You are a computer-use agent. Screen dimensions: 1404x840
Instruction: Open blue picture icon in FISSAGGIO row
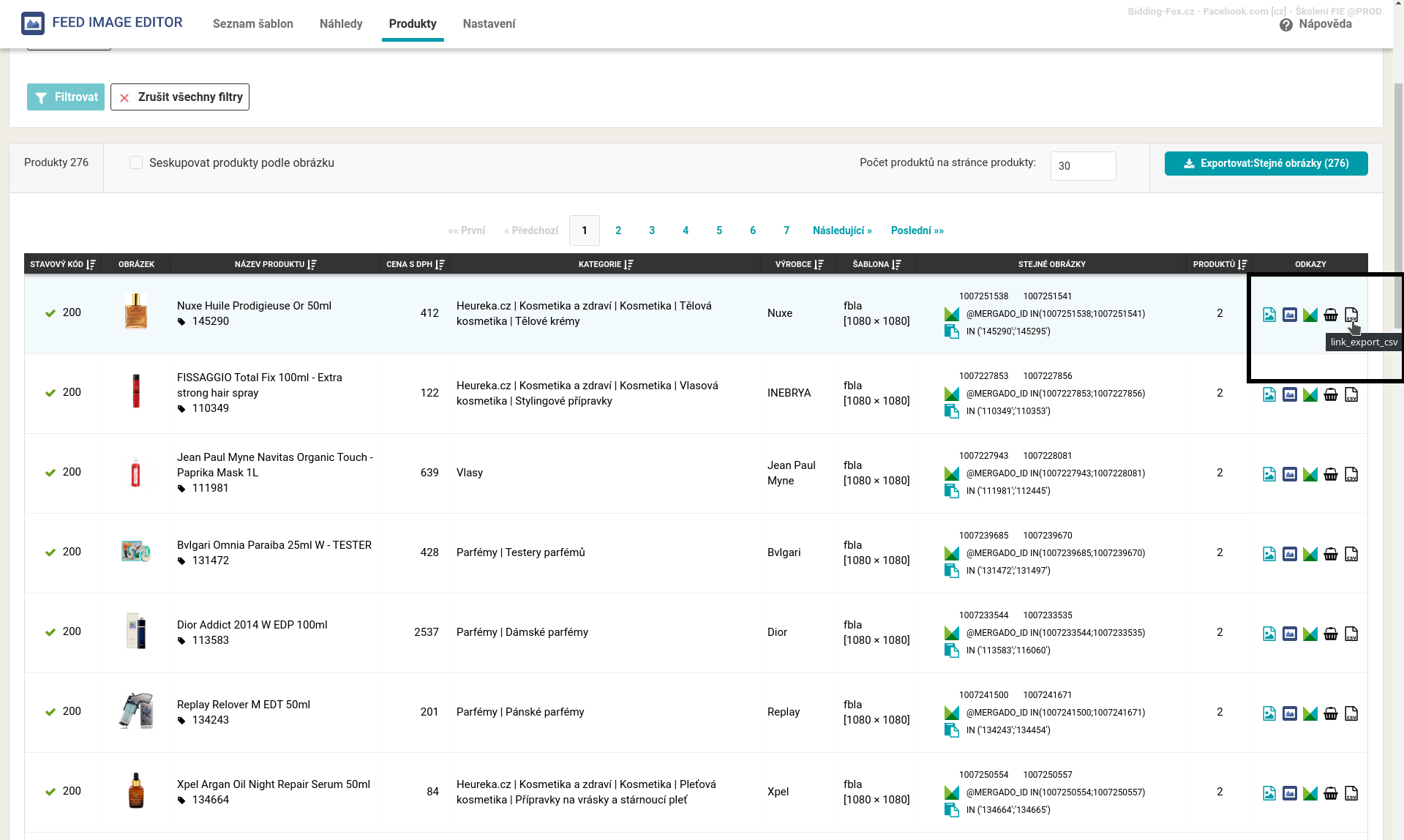click(x=1290, y=394)
